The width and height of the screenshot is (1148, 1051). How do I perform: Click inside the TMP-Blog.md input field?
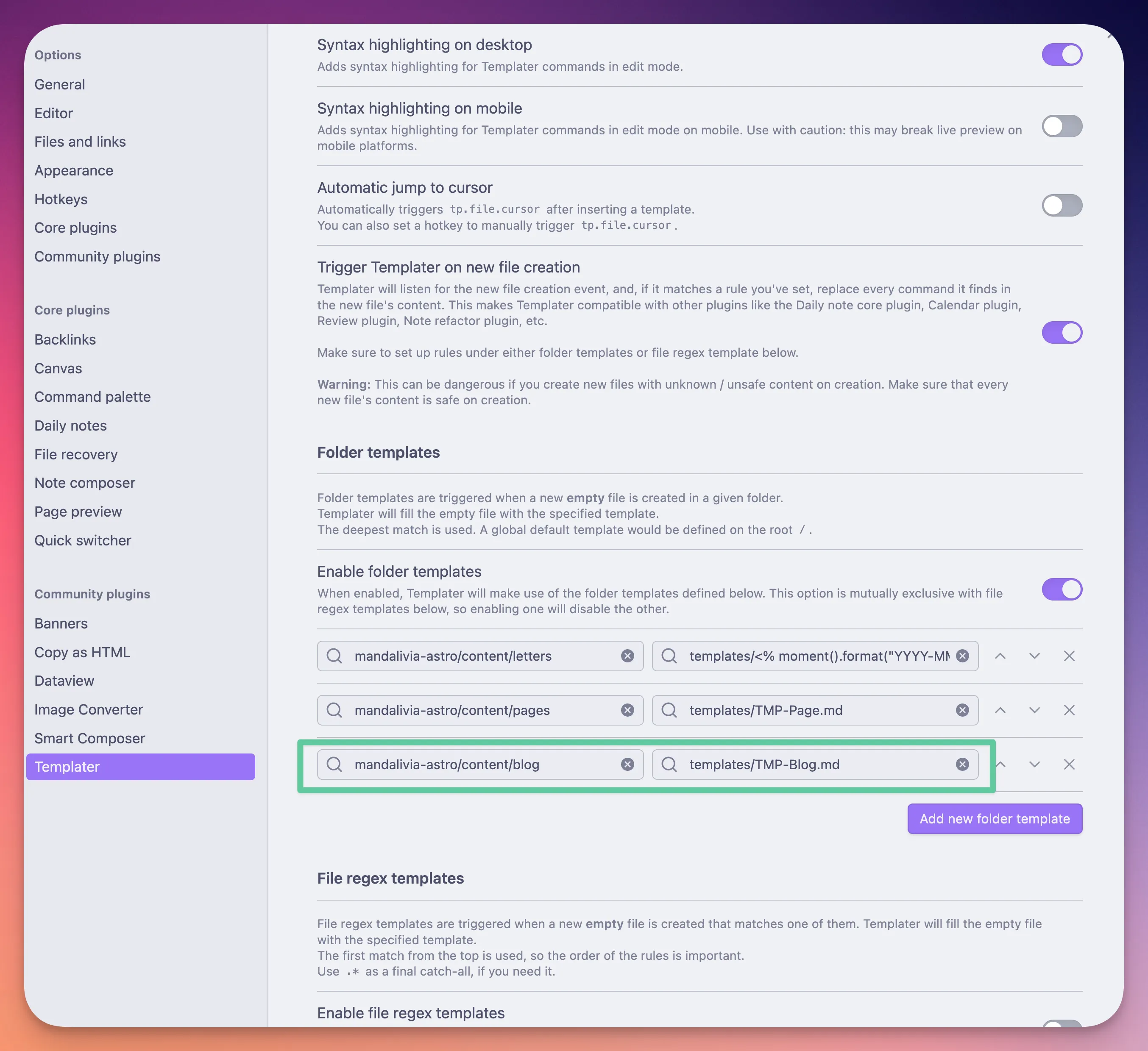797,765
